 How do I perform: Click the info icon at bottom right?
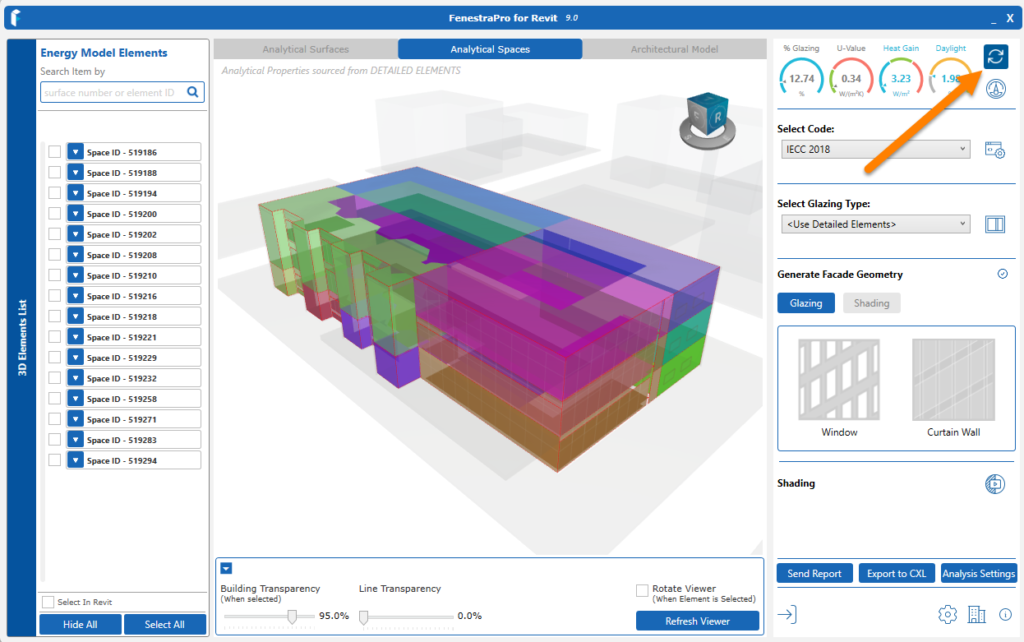[1005, 615]
